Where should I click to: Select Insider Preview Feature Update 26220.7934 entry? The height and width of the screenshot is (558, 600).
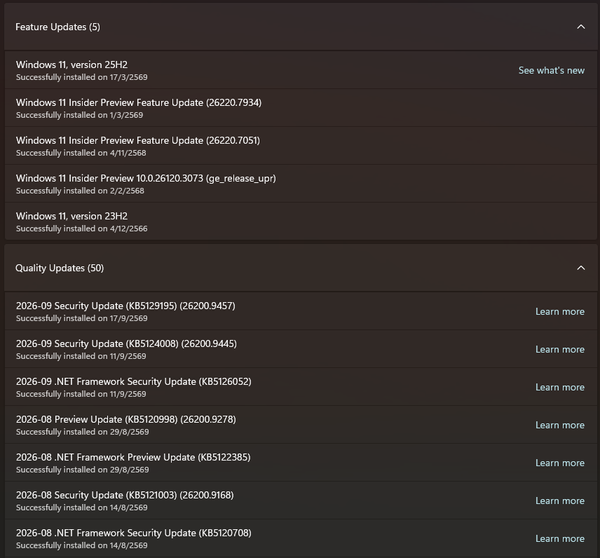point(301,108)
